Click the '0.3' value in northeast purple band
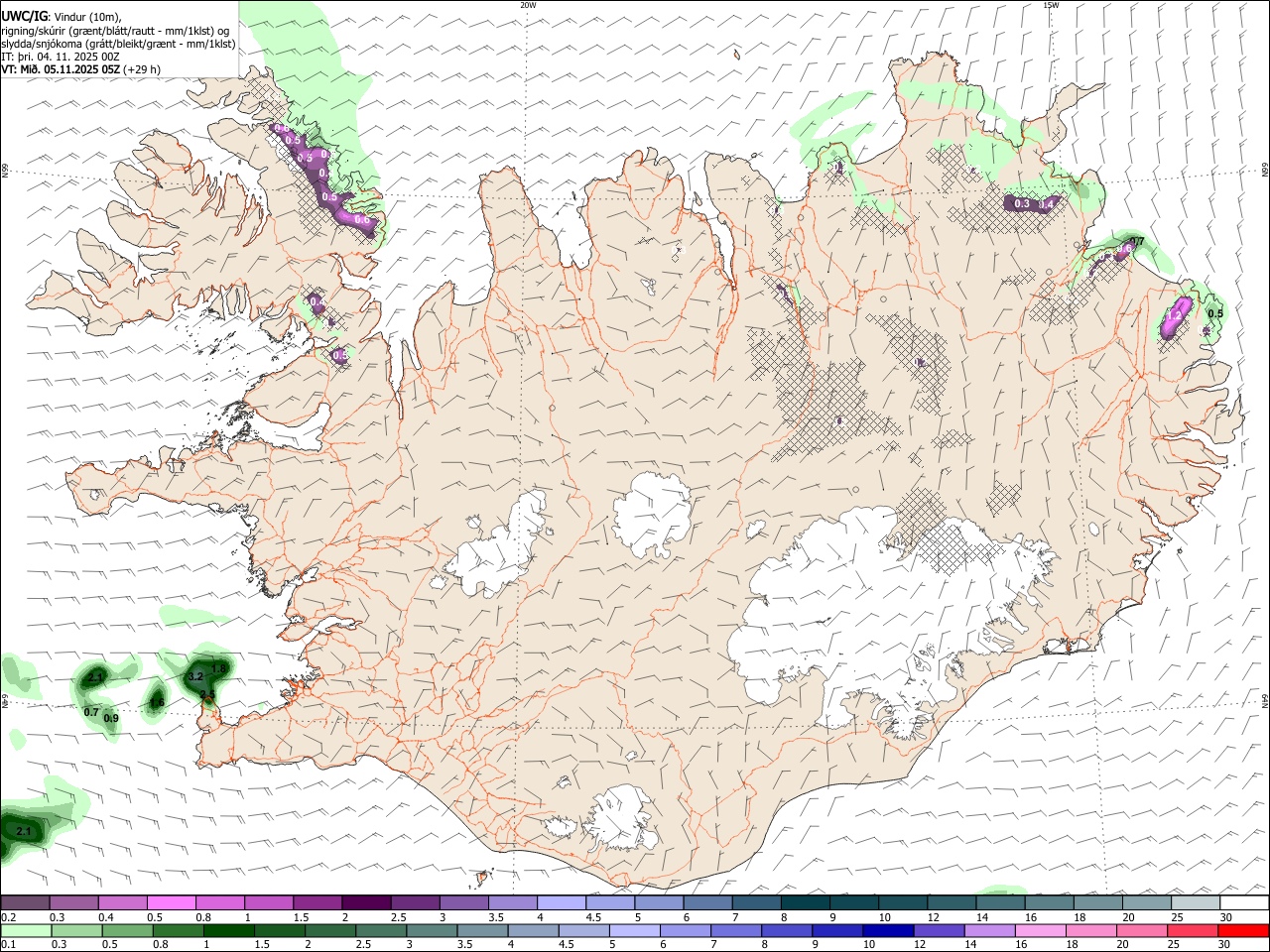Screen dimensions: 1270x952 point(1023,203)
